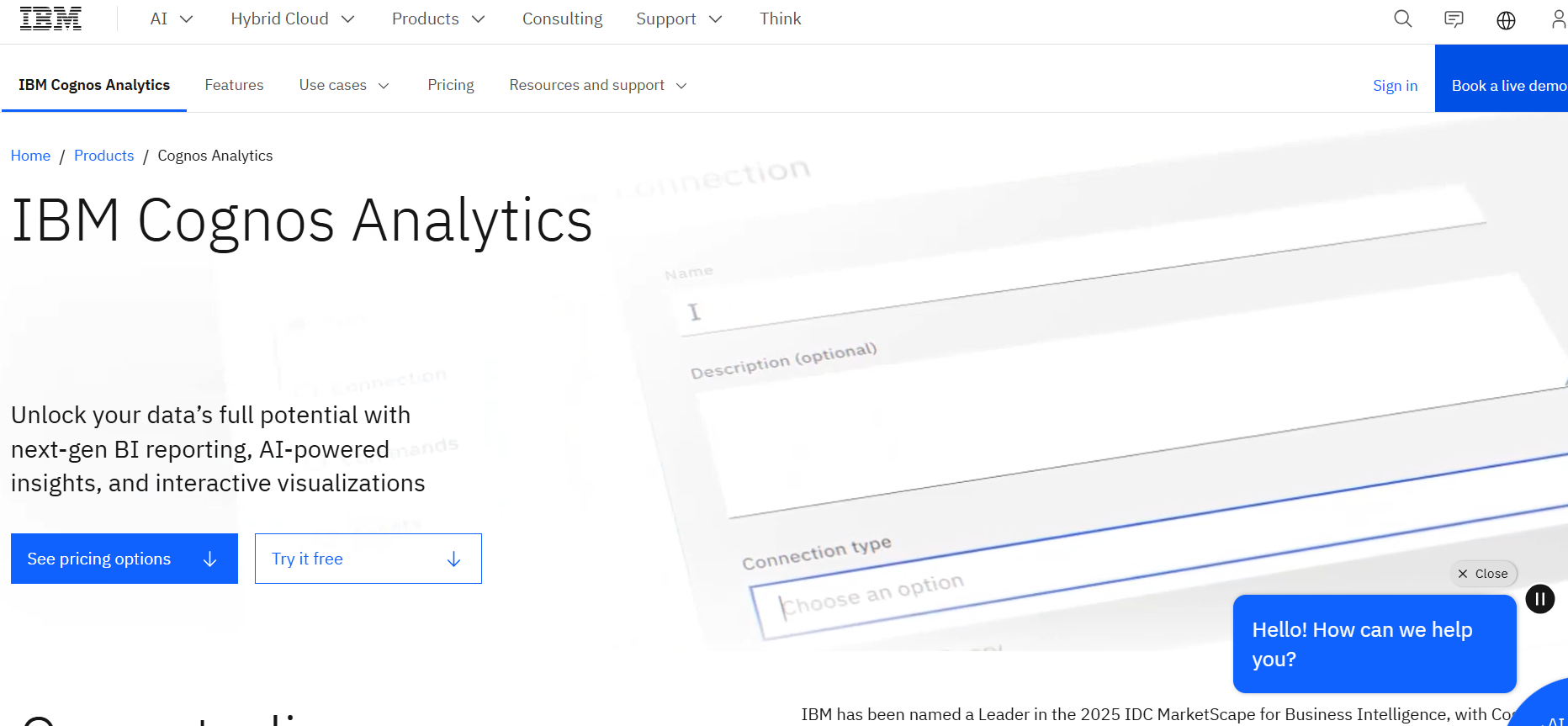Click the IBM logo

tap(50, 19)
